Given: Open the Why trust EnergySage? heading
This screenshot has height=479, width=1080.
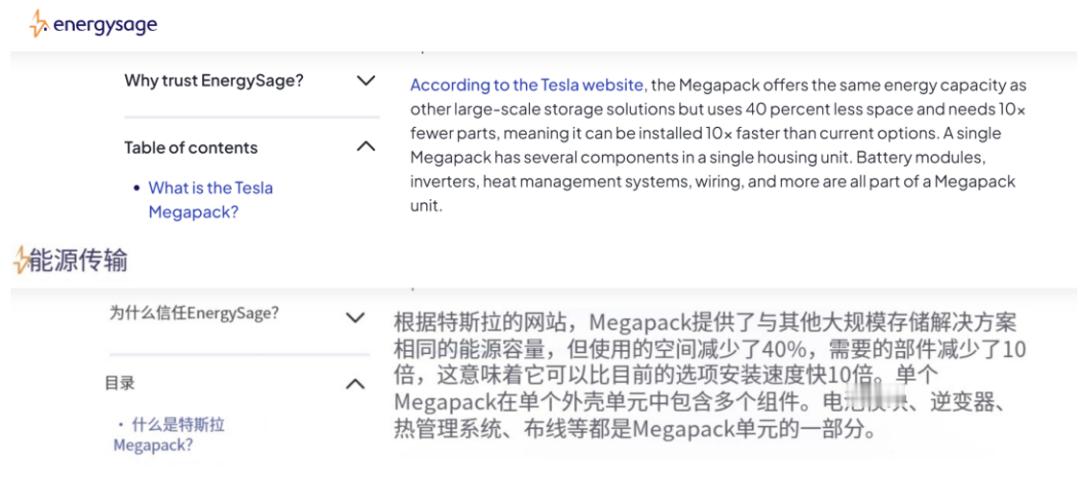Looking at the screenshot, I should (x=214, y=81).
